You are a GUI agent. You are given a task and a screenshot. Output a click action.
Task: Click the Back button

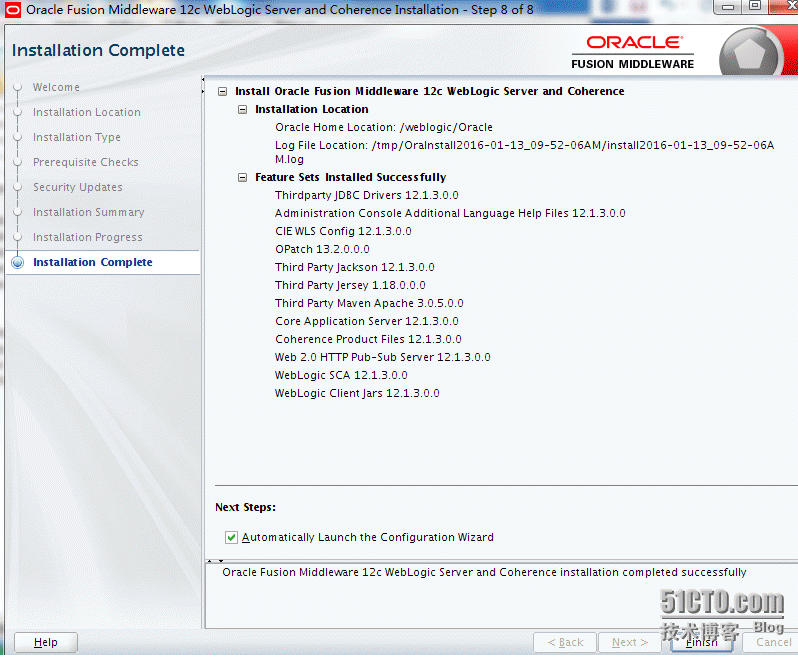(565, 642)
